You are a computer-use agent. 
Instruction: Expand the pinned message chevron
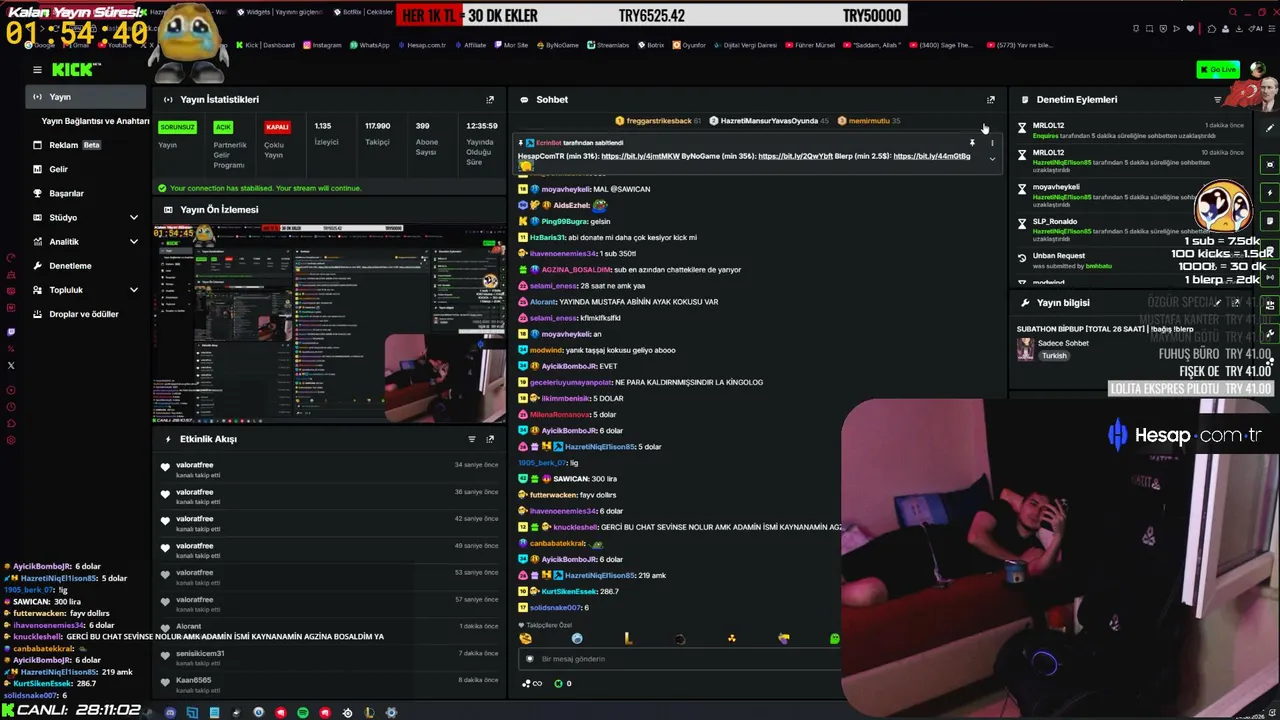(992, 159)
